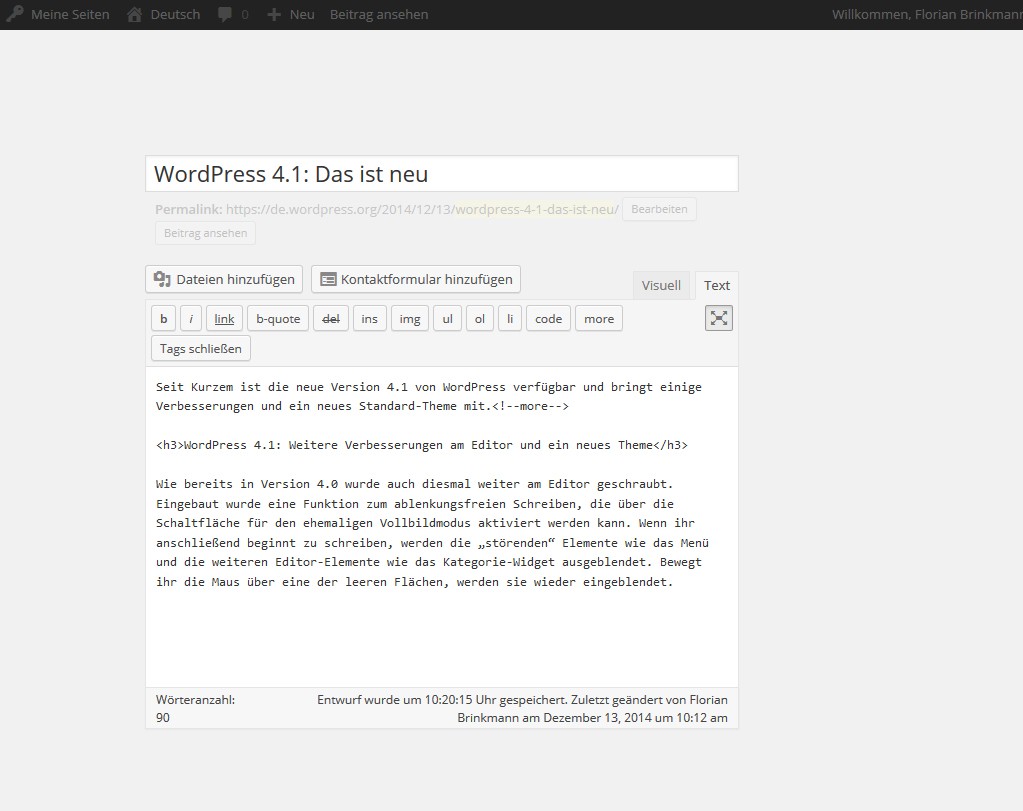
Task: Insert deleted text tag with del button
Action: [x=331, y=318]
